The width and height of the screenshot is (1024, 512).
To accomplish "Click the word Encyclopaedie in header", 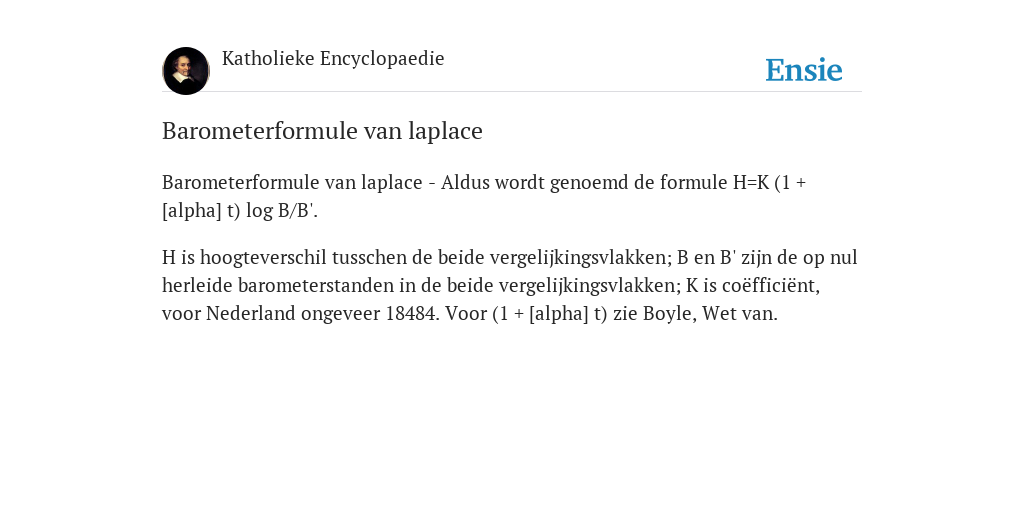I will (x=382, y=59).
